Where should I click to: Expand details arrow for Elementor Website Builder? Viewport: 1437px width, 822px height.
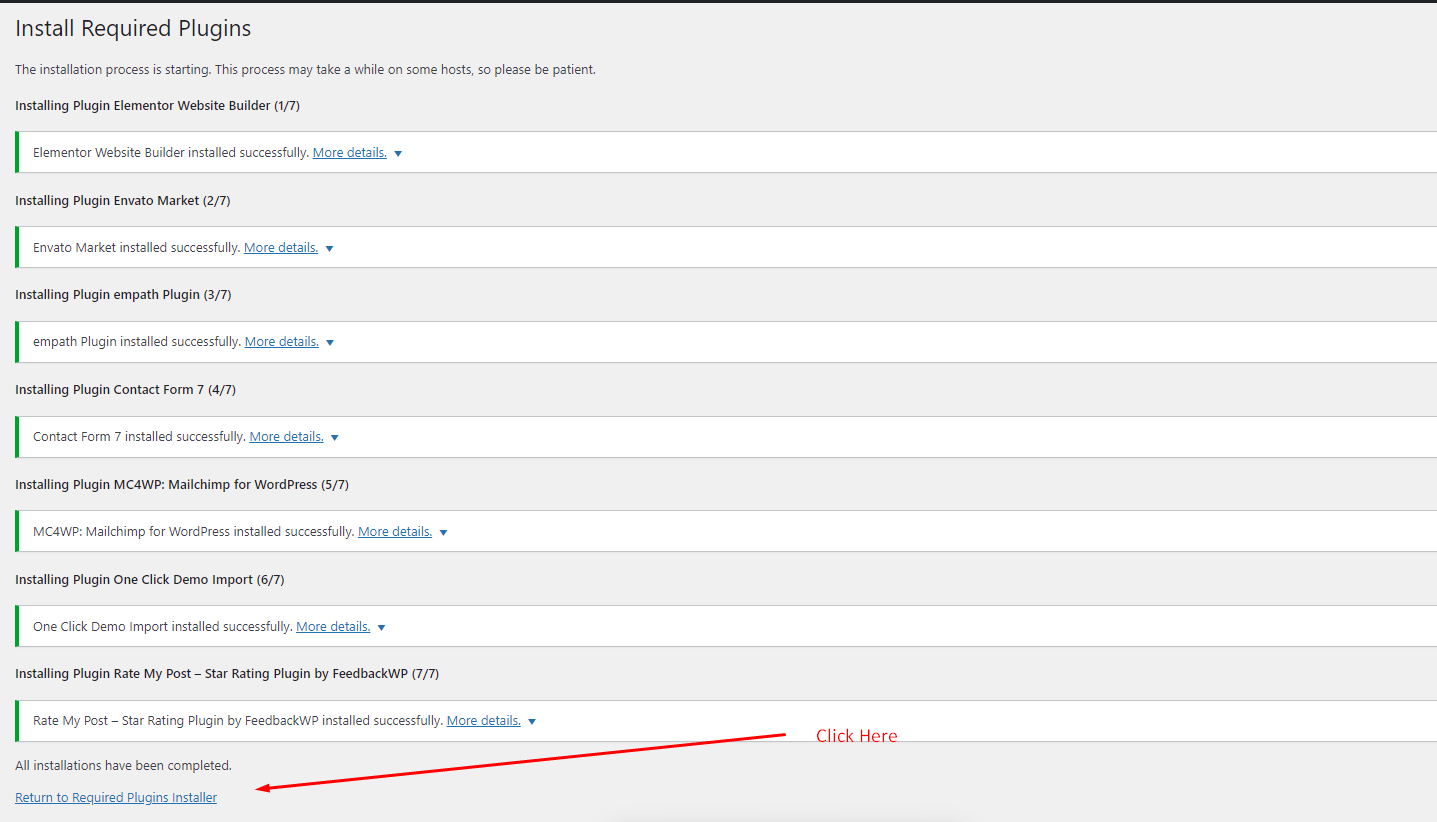398,154
